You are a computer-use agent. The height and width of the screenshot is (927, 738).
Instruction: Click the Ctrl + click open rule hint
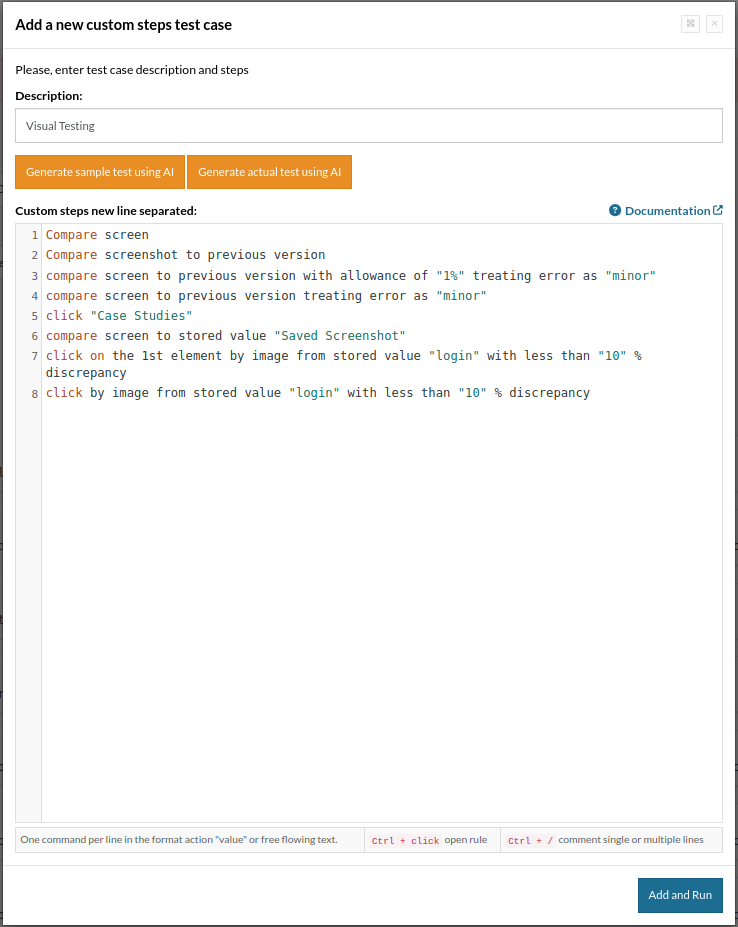[430, 840]
